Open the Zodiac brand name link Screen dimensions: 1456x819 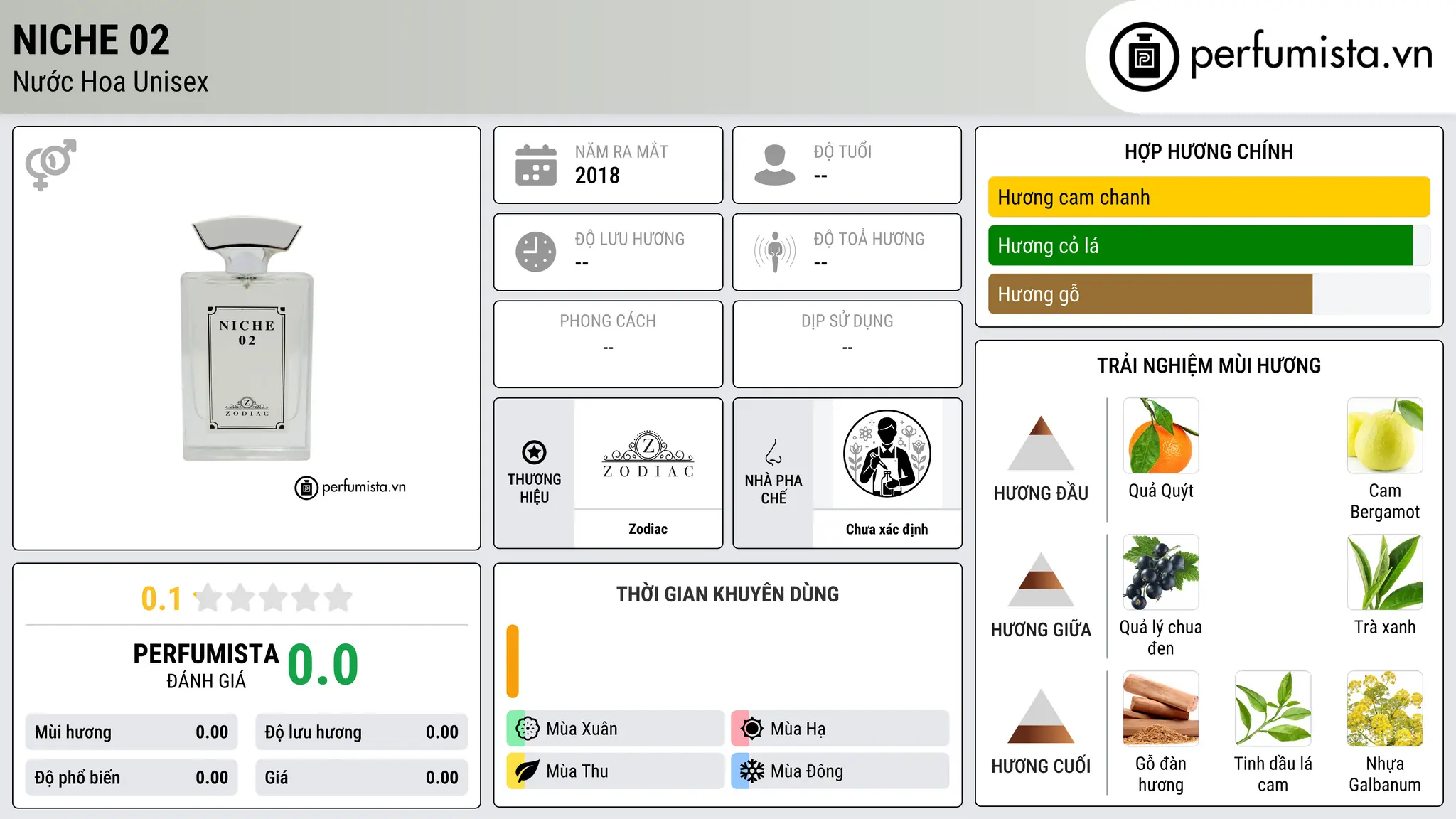click(x=648, y=529)
